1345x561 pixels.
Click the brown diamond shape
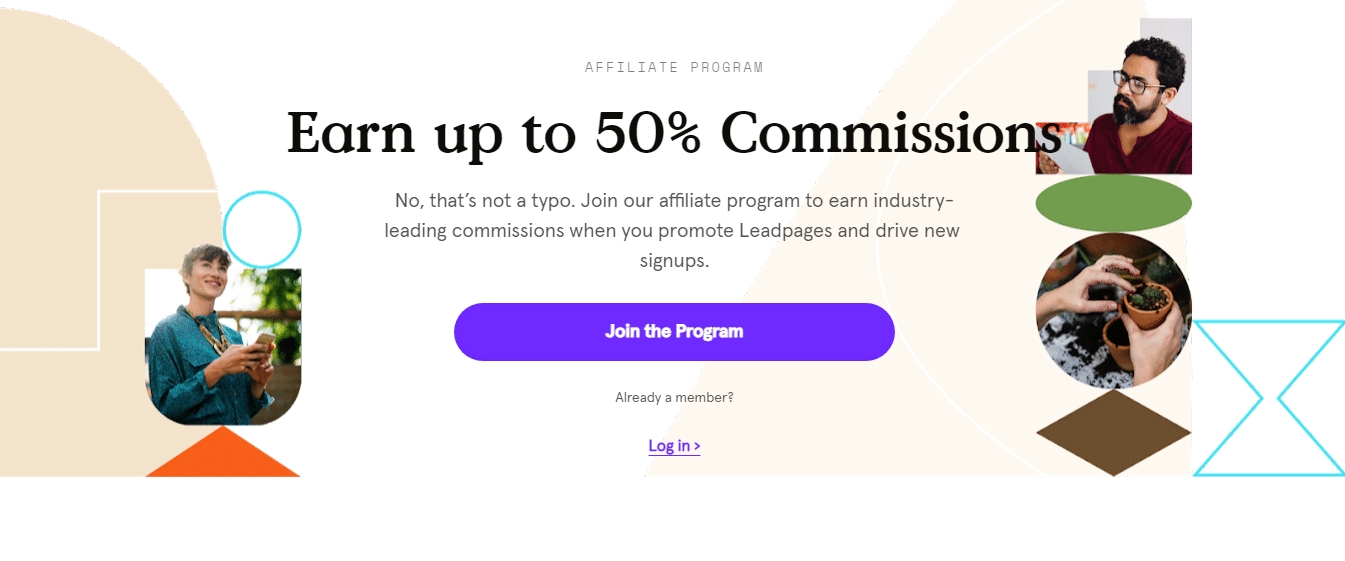tap(1113, 433)
